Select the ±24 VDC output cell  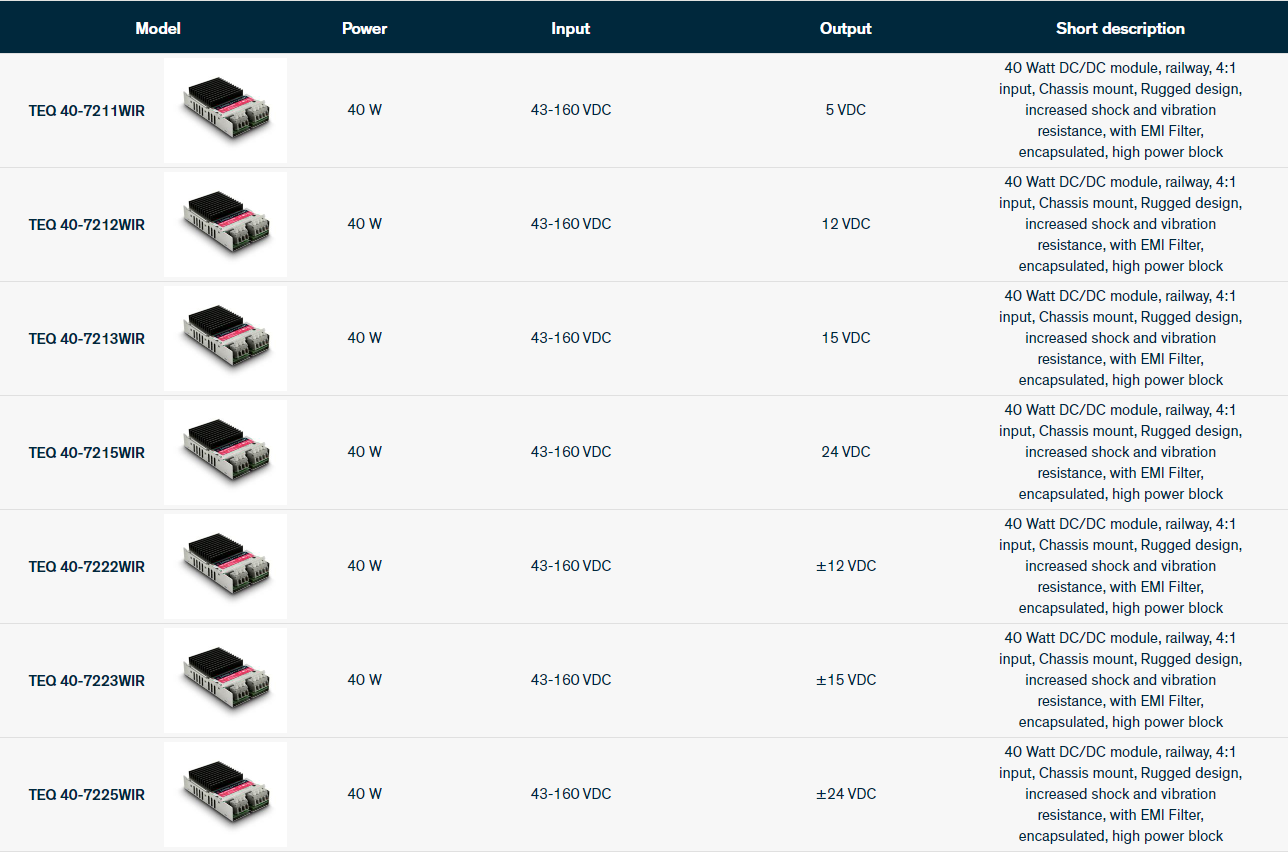tap(846, 794)
